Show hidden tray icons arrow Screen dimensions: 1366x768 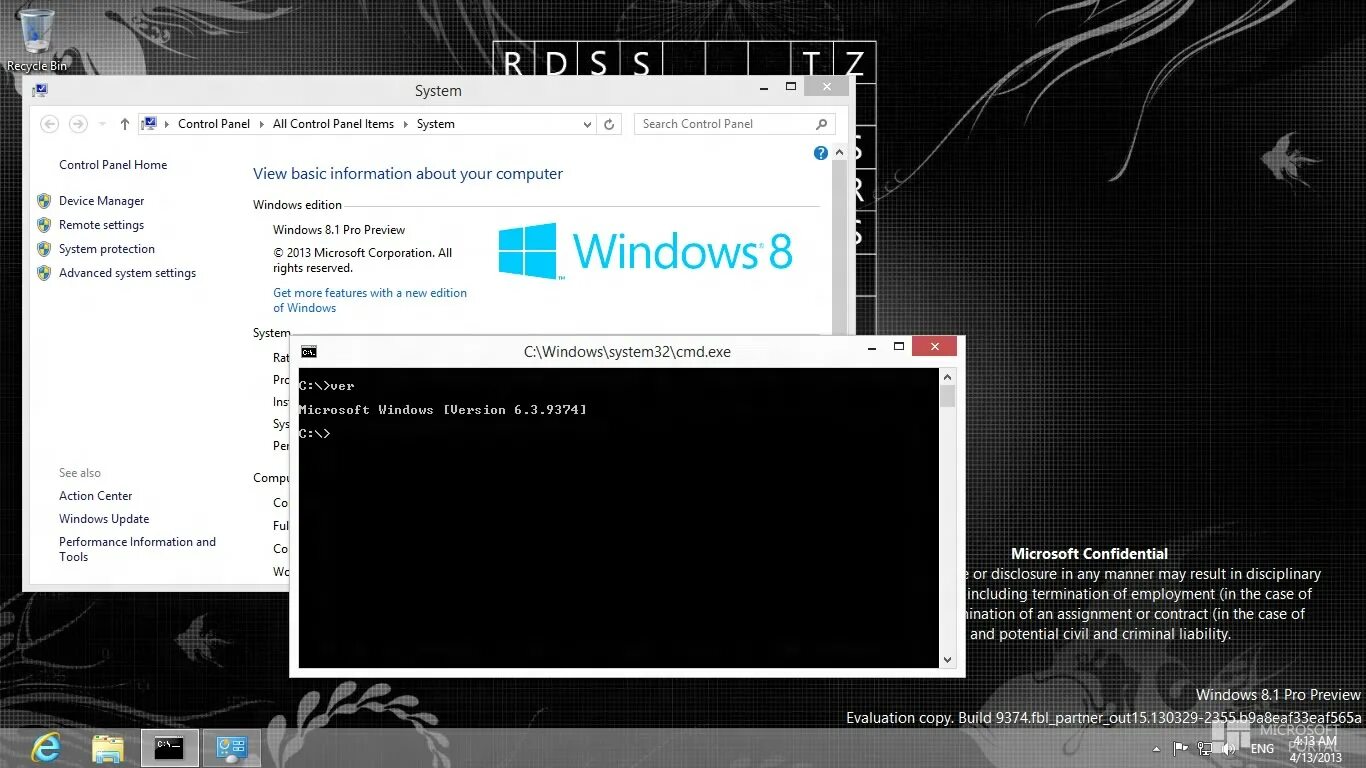[1157, 748]
